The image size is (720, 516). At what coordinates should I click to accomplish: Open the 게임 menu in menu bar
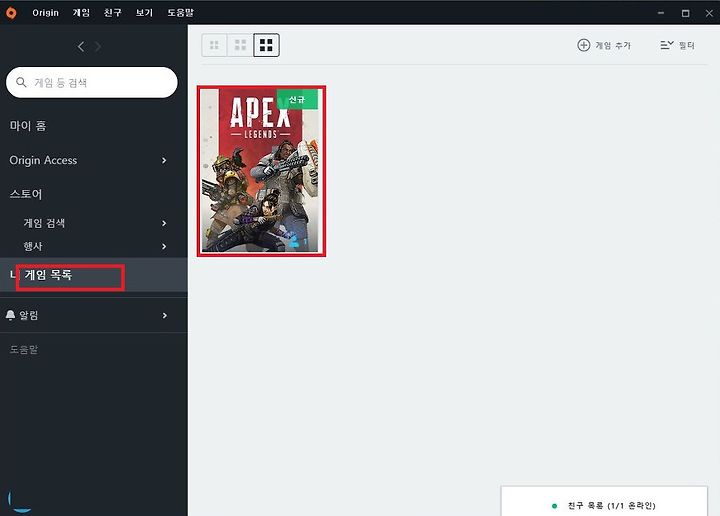click(81, 13)
